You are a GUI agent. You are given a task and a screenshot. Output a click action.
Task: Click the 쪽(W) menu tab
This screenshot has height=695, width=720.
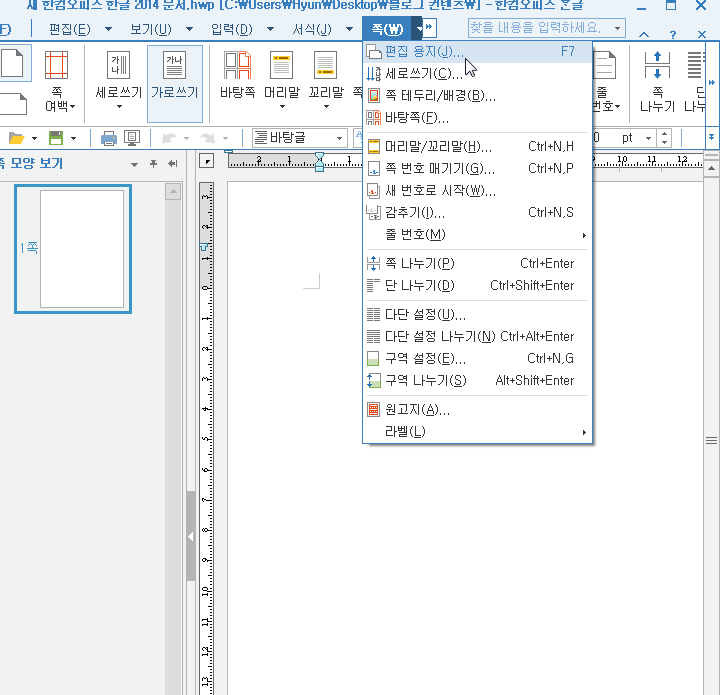click(387, 29)
